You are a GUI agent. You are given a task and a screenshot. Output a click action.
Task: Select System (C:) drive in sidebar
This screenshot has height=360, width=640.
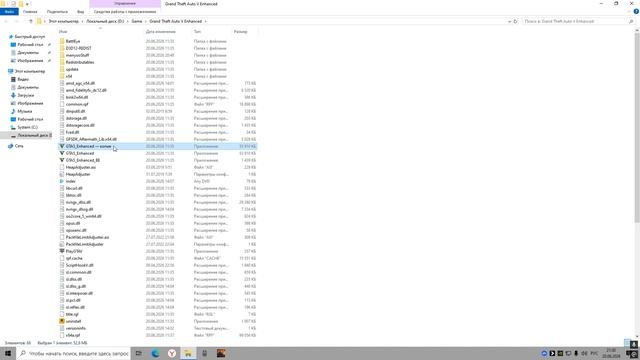pyautogui.click(x=27, y=127)
